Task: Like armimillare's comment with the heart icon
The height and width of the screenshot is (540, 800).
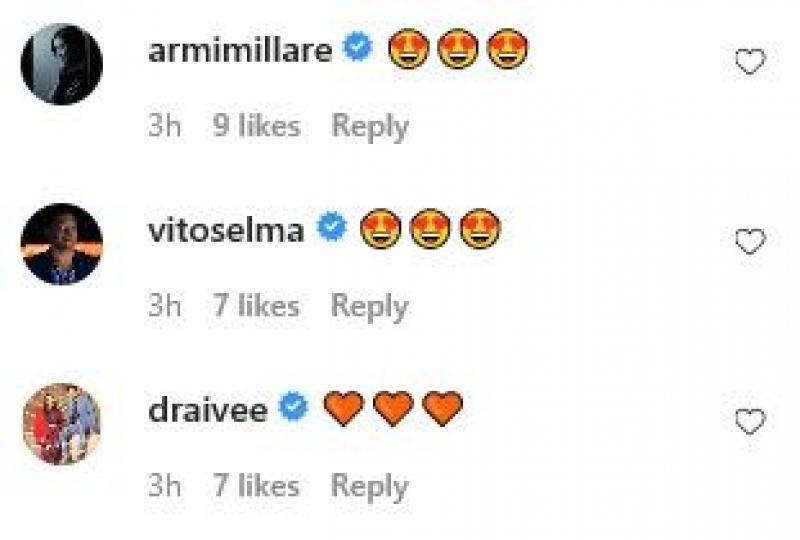Action: 750,61
